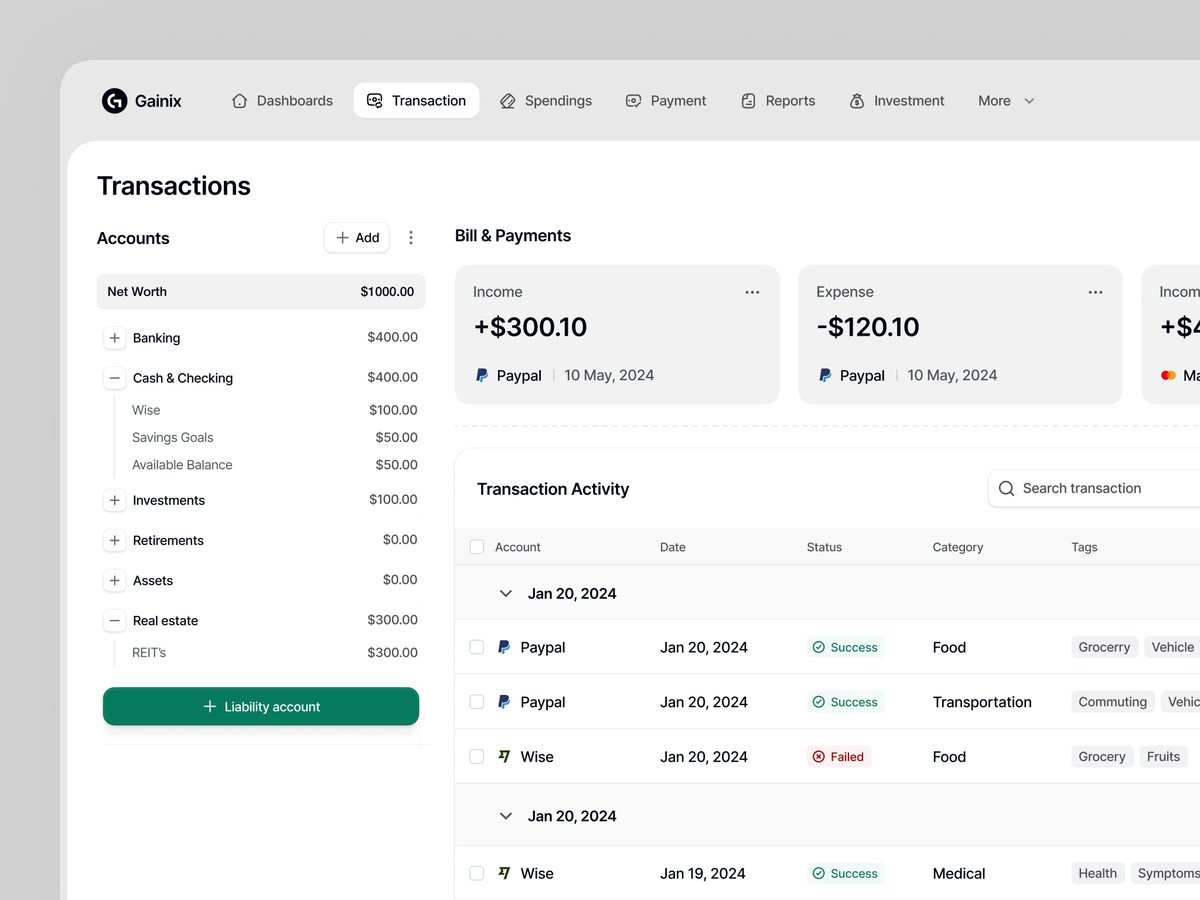Click the Payment nav icon
Image resolution: width=1200 pixels, height=900 pixels.
pos(633,100)
